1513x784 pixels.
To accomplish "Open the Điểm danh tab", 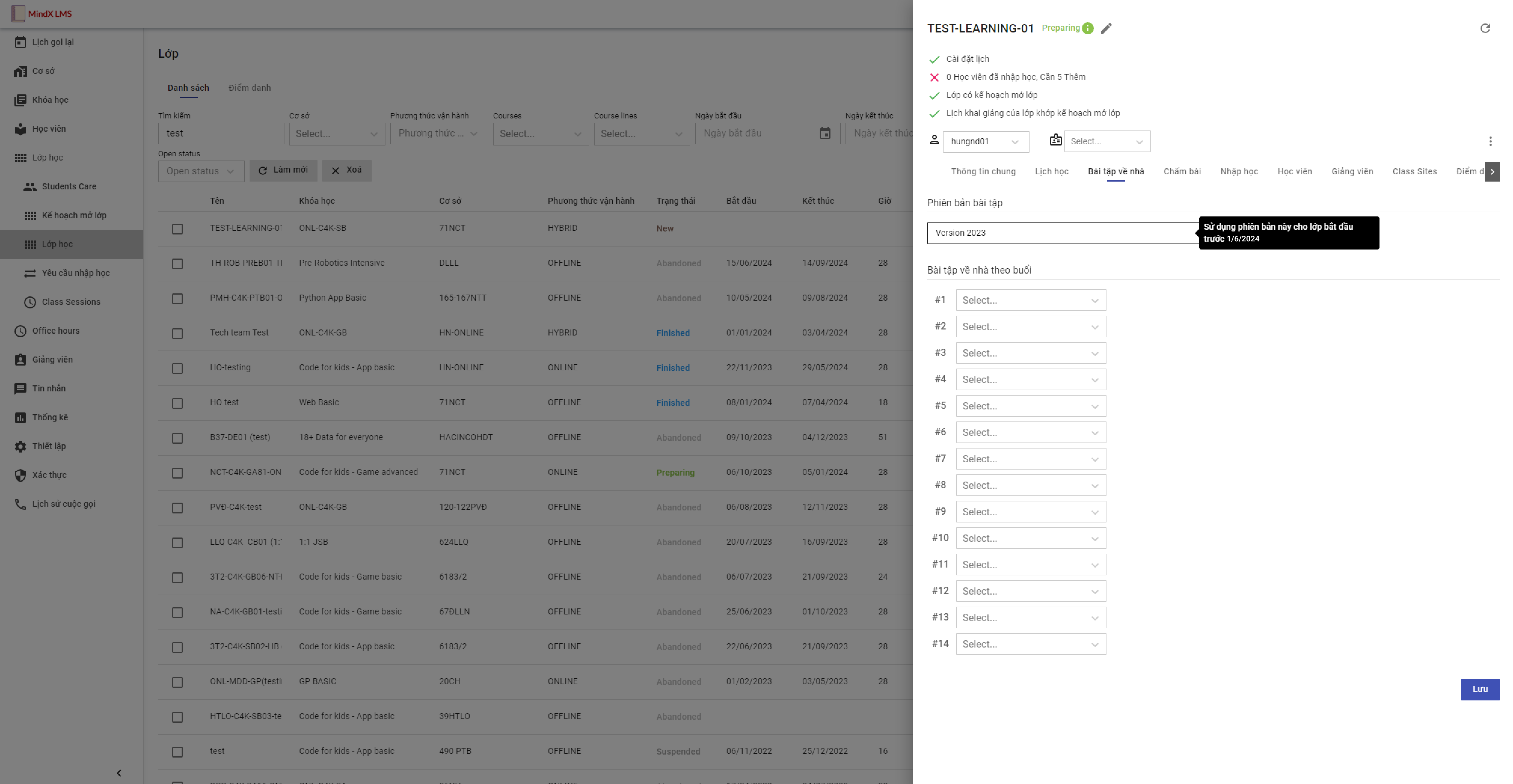I will click(250, 87).
